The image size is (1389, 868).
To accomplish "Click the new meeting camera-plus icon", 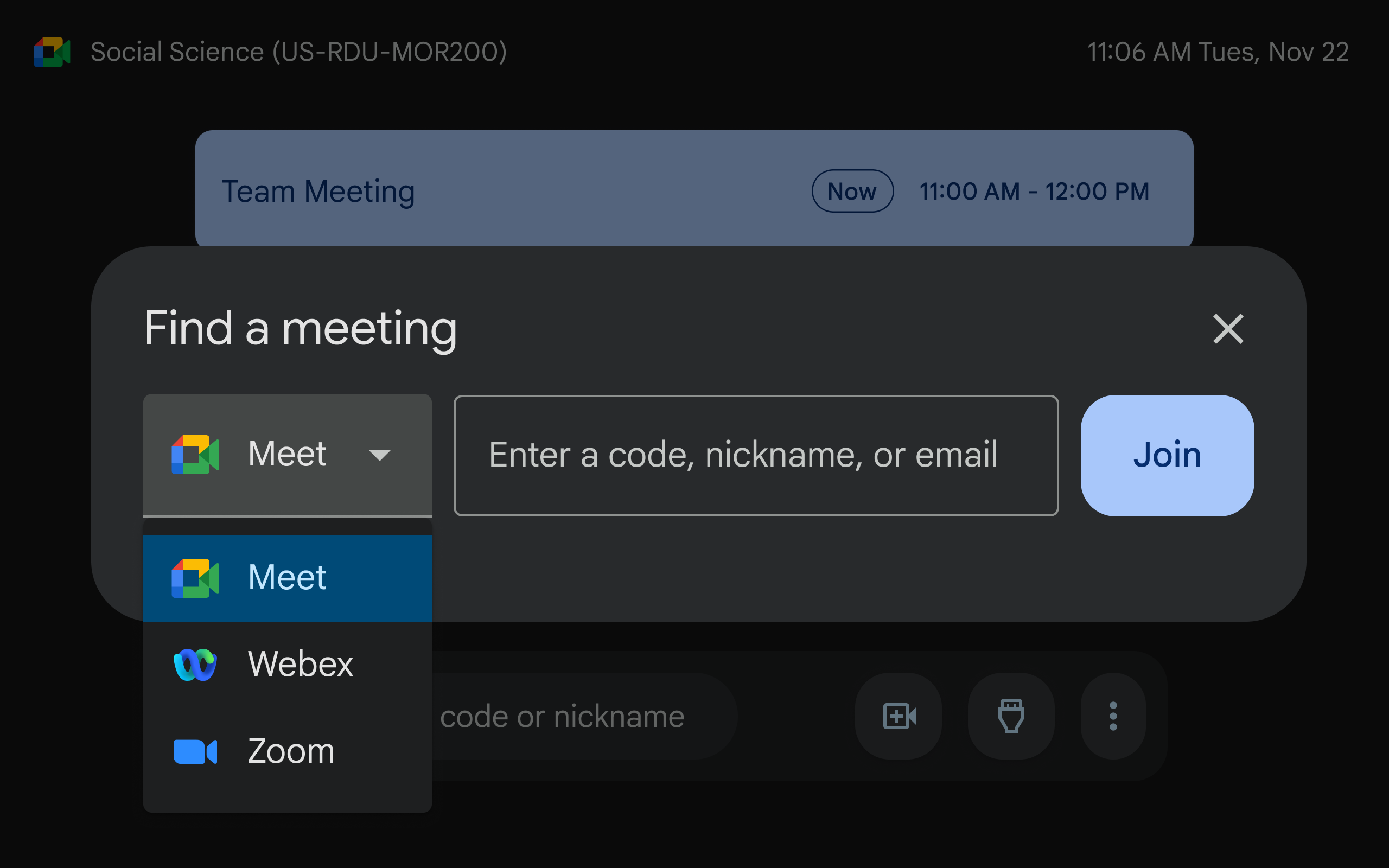I will [x=899, y=716].
